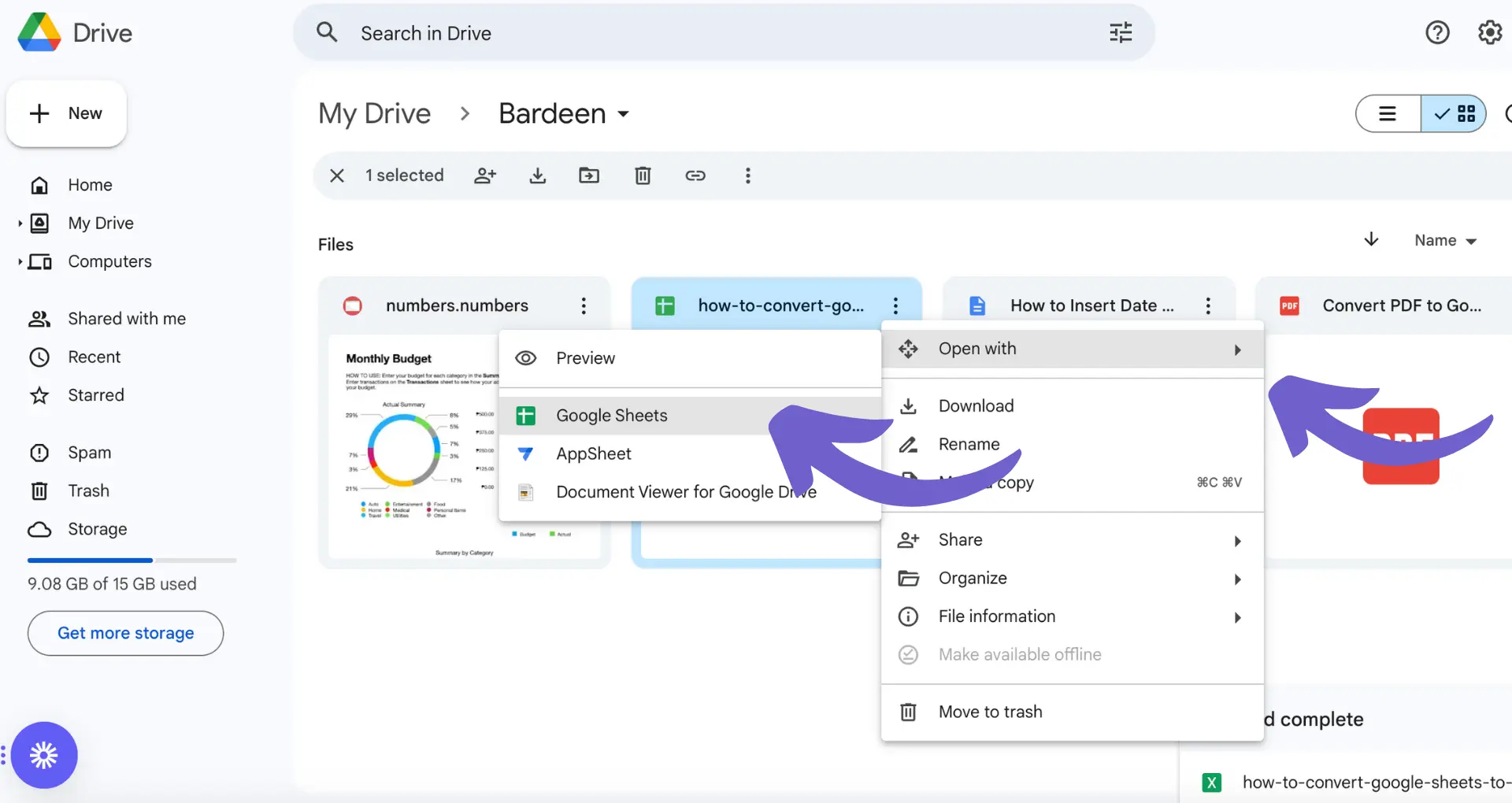This screenshot has width=1512, height=803.
Task: Switch to list layout view
Action: click(x=1388, y=114)
